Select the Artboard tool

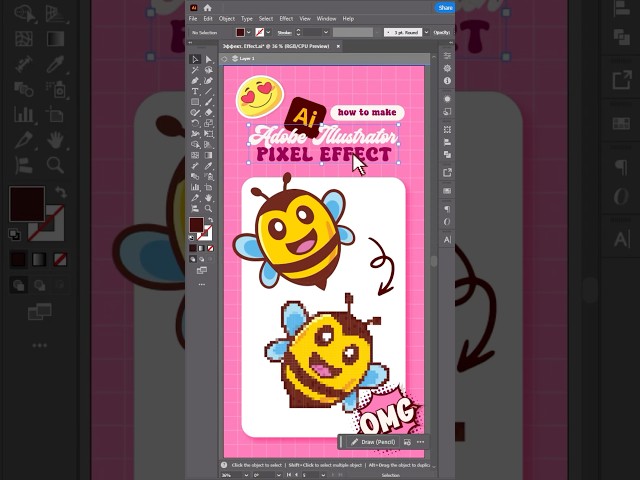click(x=209, y=187)
